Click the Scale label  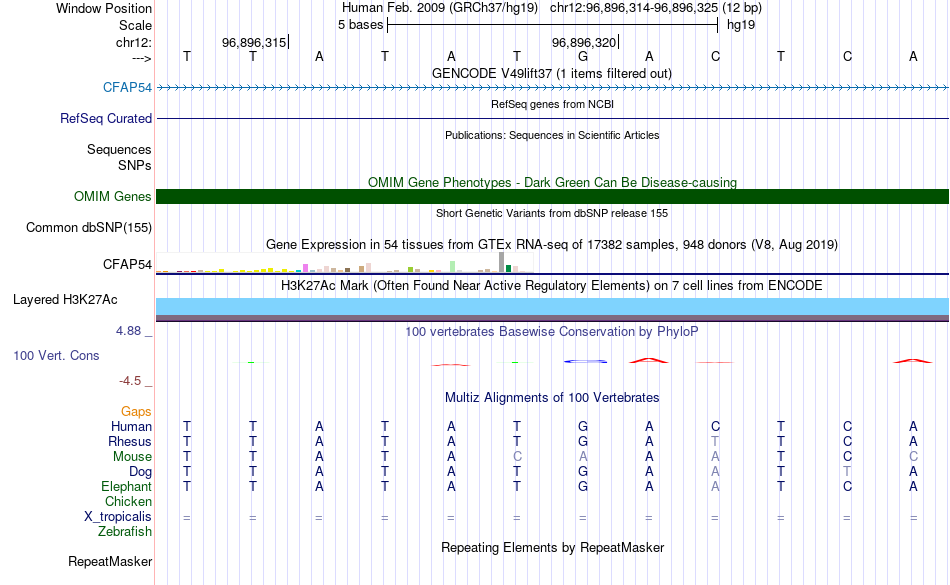tap(135, 25)
